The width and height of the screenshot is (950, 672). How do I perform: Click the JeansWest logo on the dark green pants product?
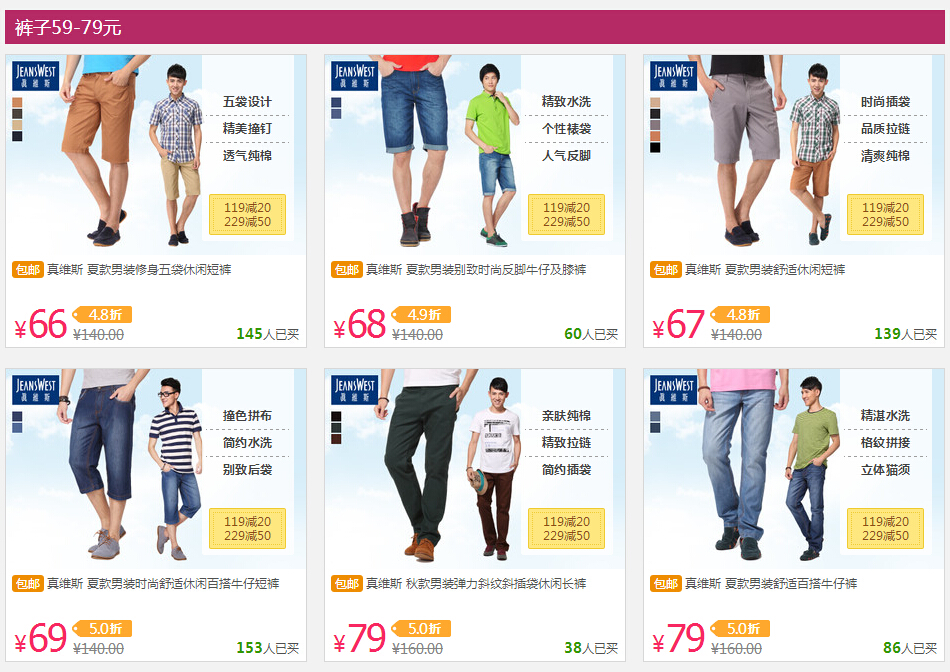coord(354,390)
